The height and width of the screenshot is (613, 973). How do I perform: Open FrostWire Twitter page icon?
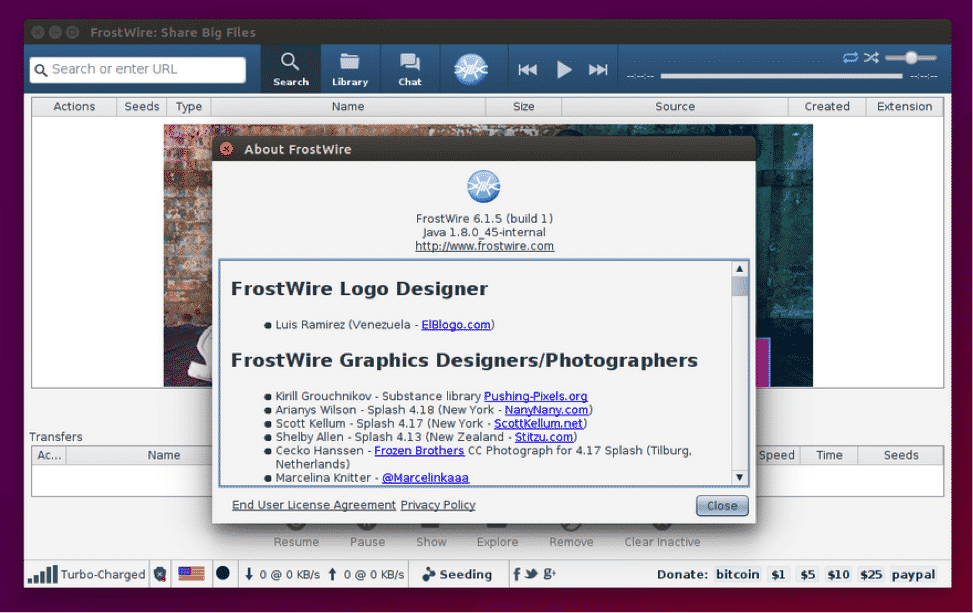point(531,574)
